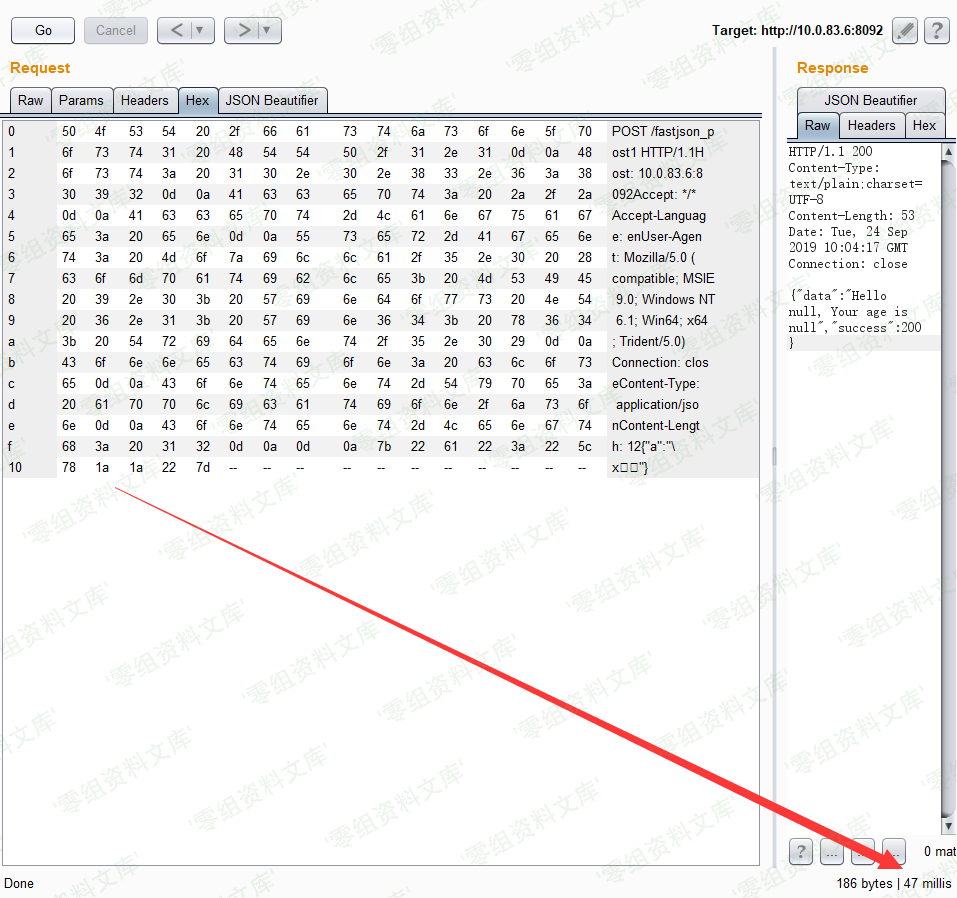The height and width of the screenshot is (898, 957).
Task: Click the Cancel button
Action: tap(116, 31)
